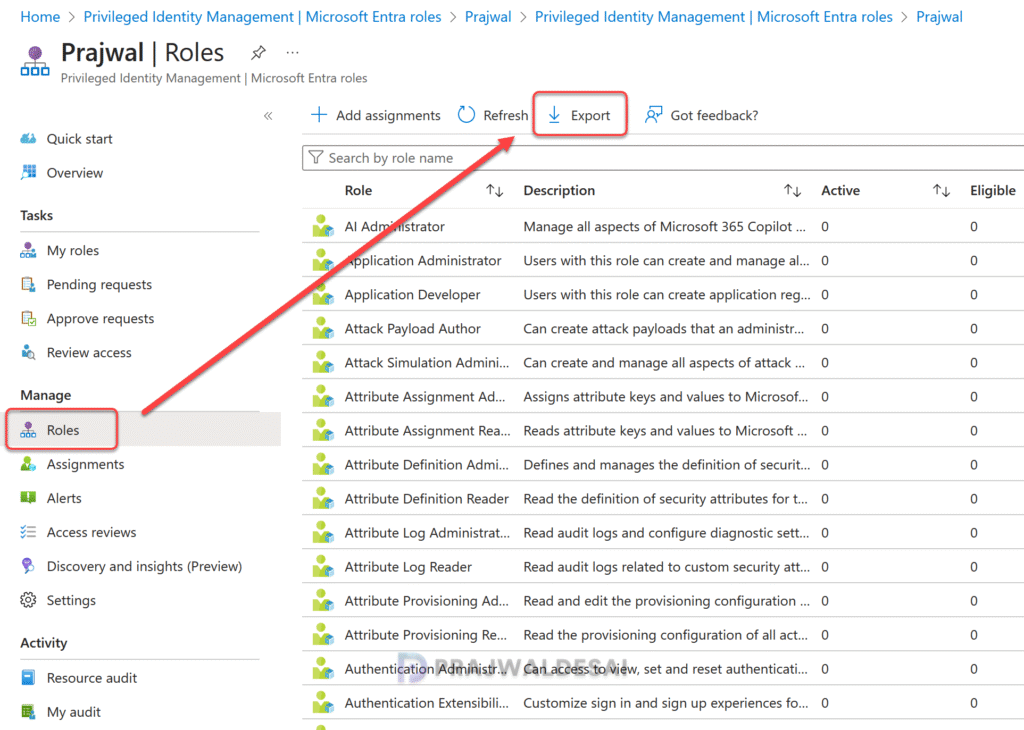
Task: Click the Add assignments button
Action: (376, 115)
